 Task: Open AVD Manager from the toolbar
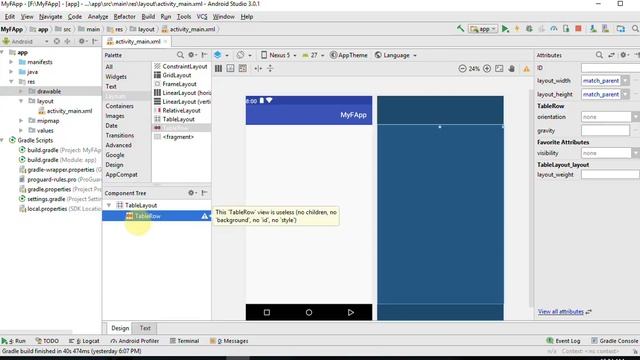593,29
